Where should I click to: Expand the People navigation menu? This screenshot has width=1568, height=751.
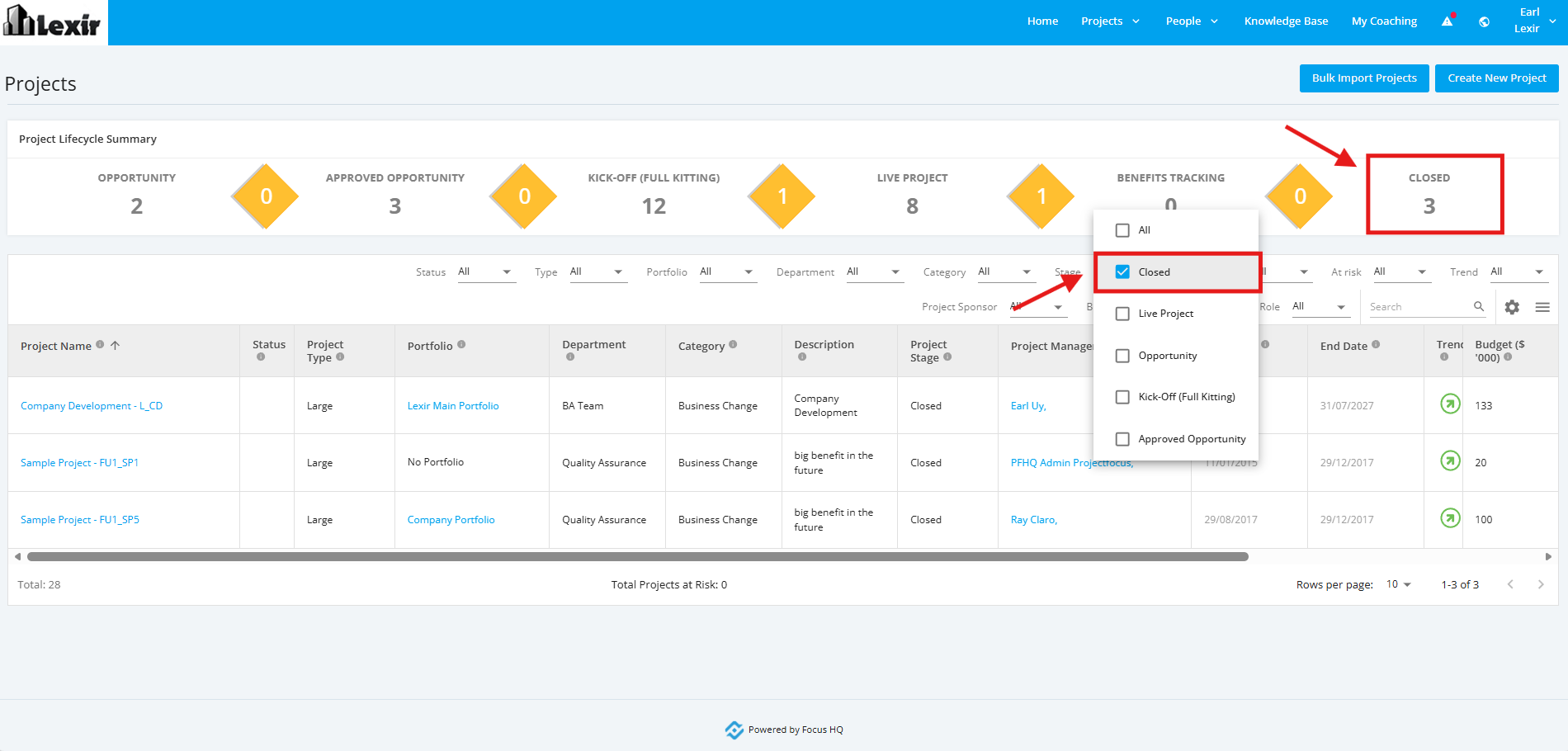click(x=1192, y=21)
